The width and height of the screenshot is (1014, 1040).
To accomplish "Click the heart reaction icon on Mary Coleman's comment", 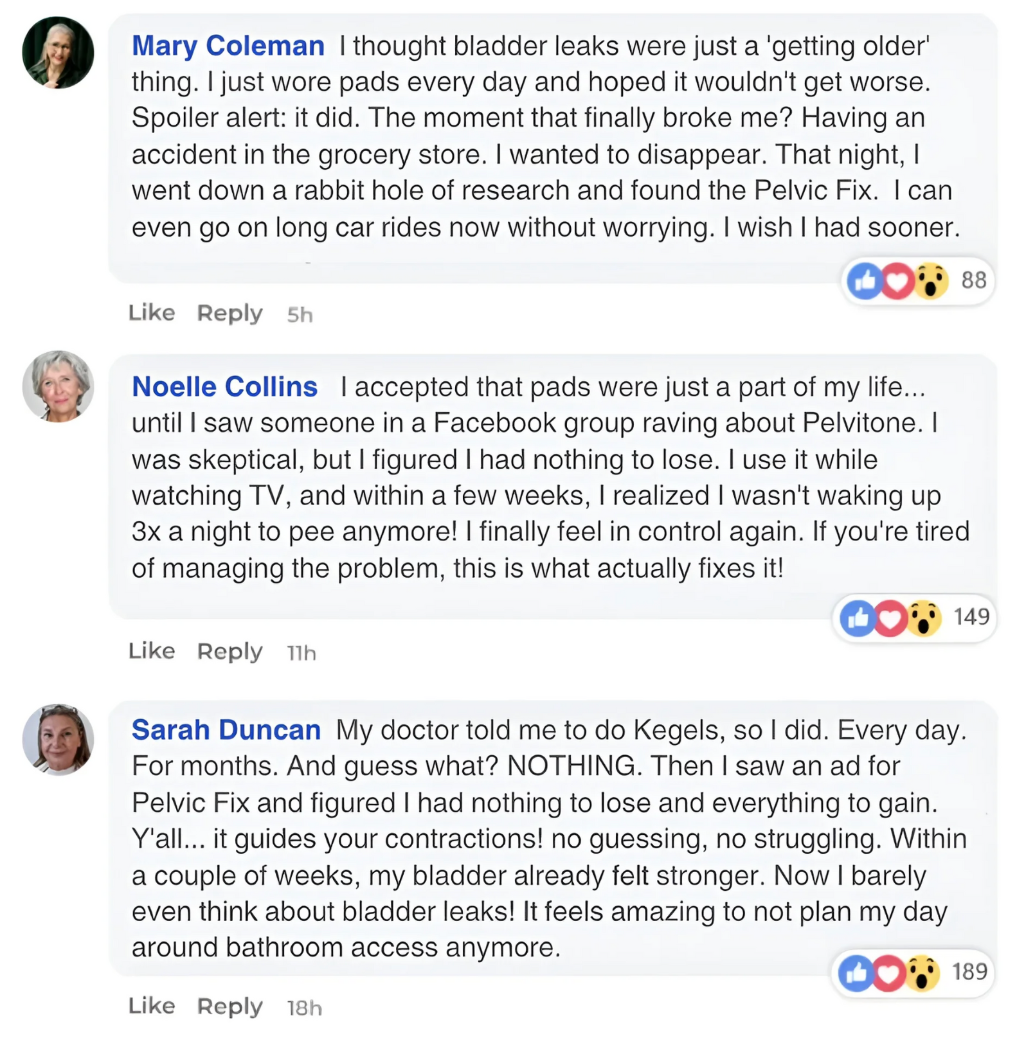I will coord(896,282).
